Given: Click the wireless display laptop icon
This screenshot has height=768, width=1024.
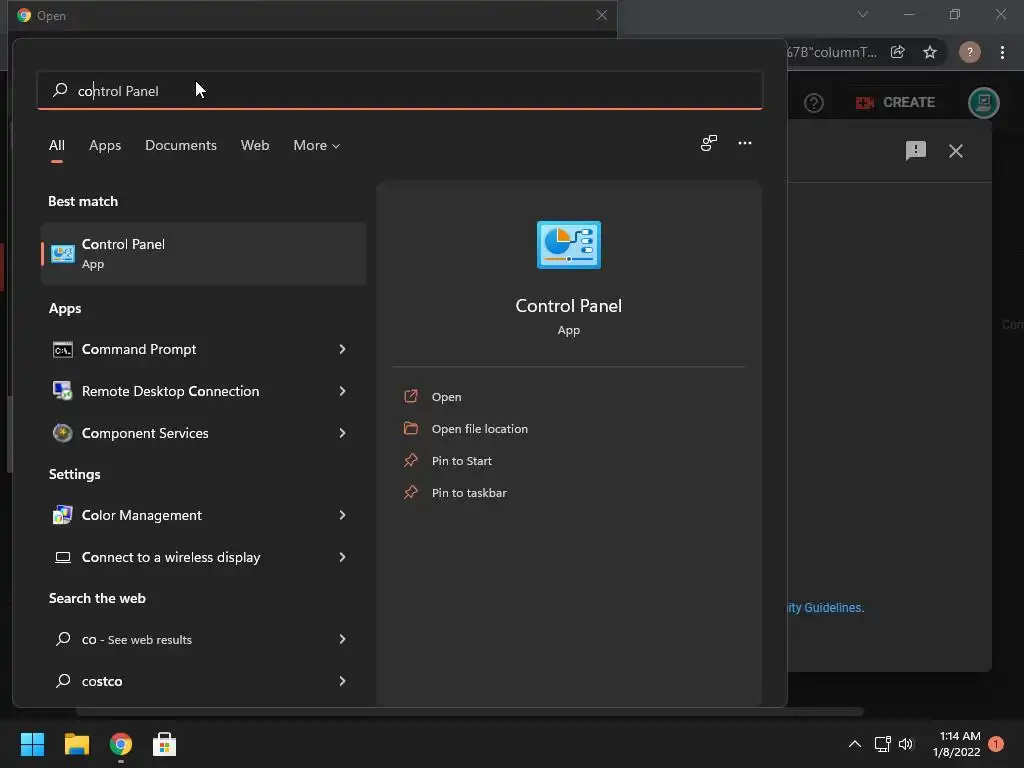Looking at the screenshot, I should point(63,557).
